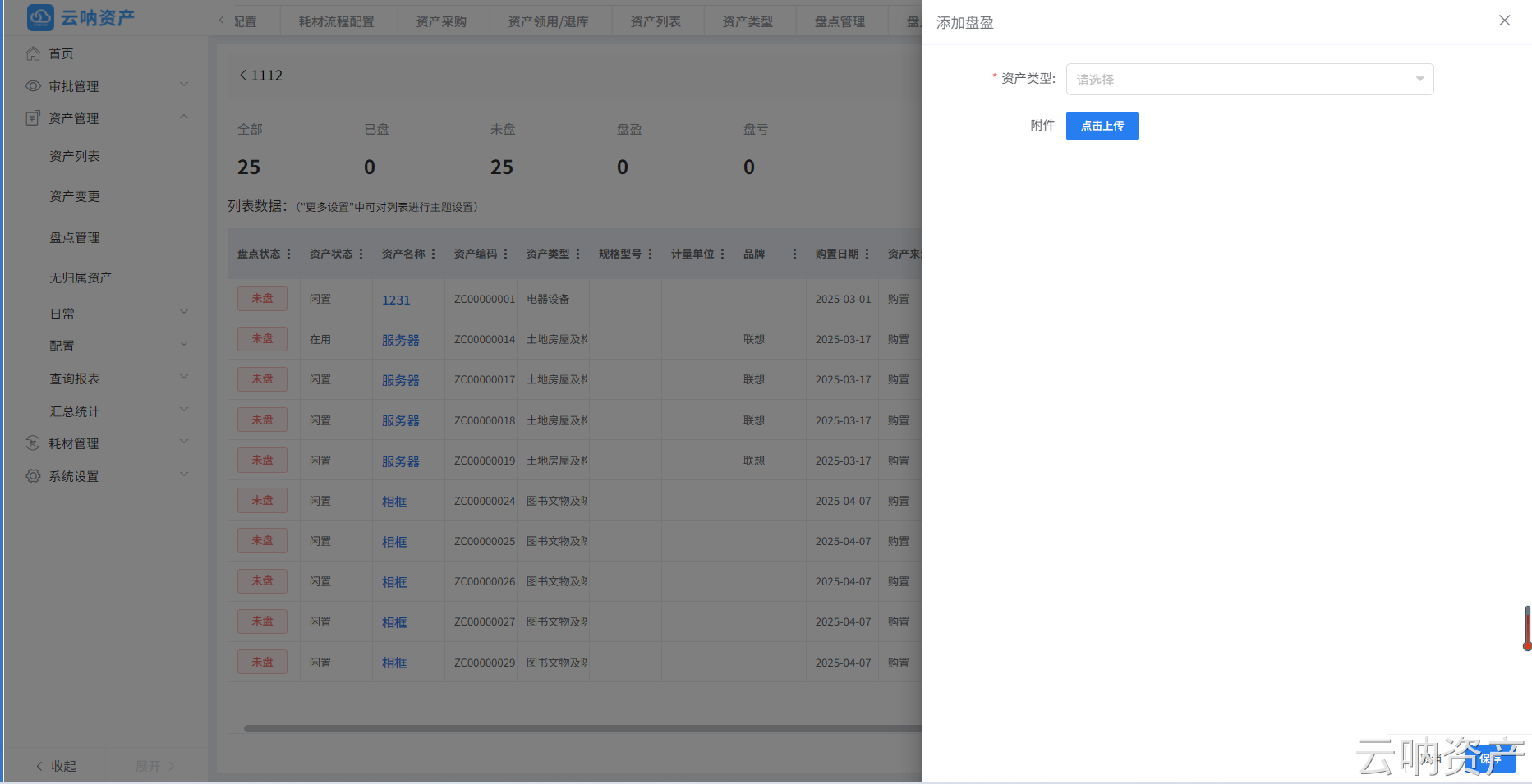The width and height of the screenshot is (1532, 784).
Task: Switch to the 资产采购 tab
Action: pos(442,21)
